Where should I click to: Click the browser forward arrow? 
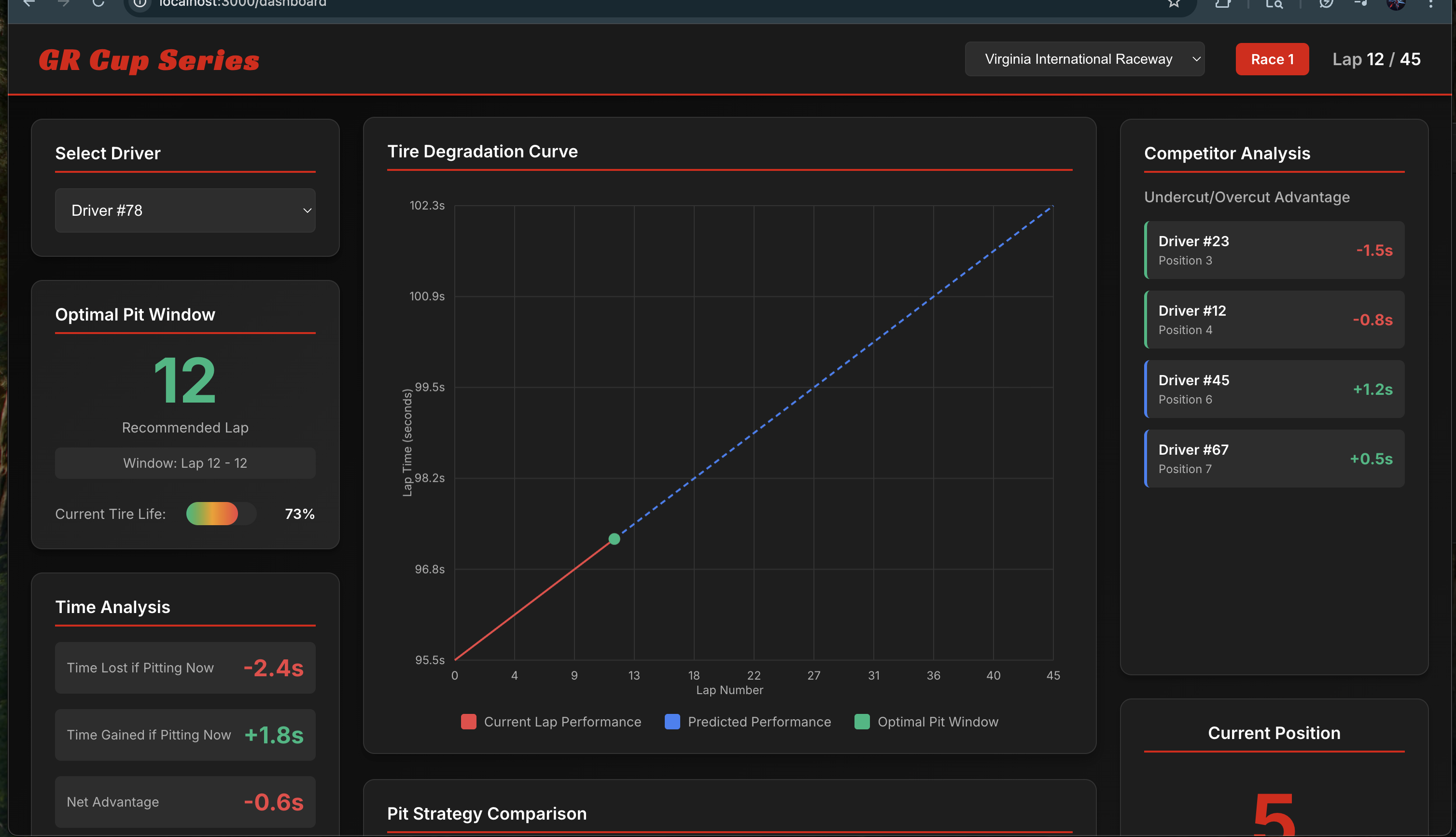point(63,3)
